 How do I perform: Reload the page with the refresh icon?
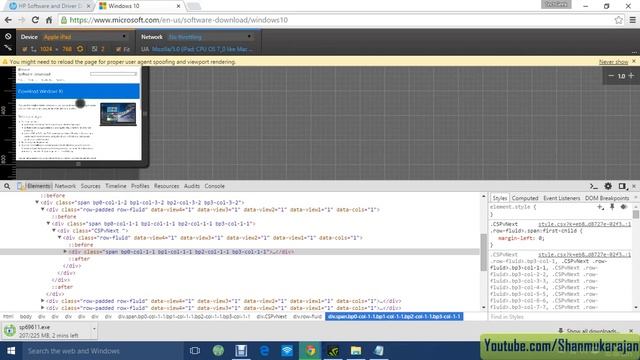(x=35, y=20)
